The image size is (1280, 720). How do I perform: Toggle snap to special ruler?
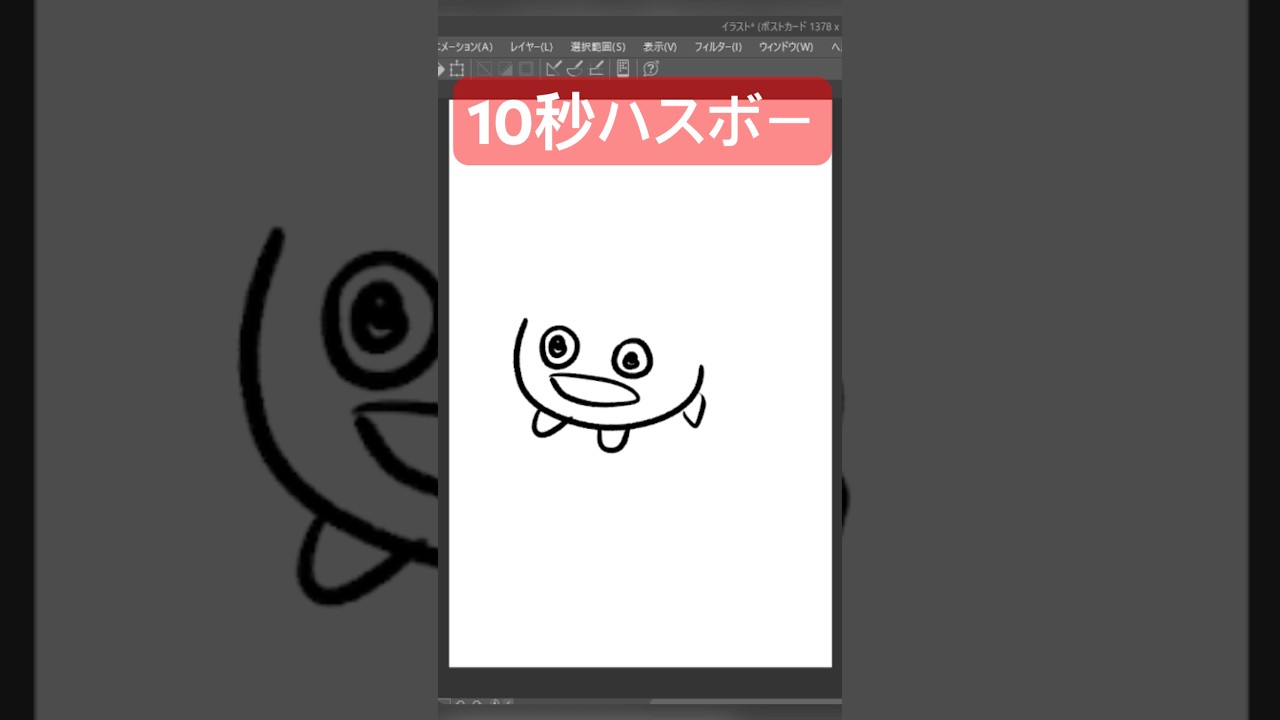[x=575, y=68]
